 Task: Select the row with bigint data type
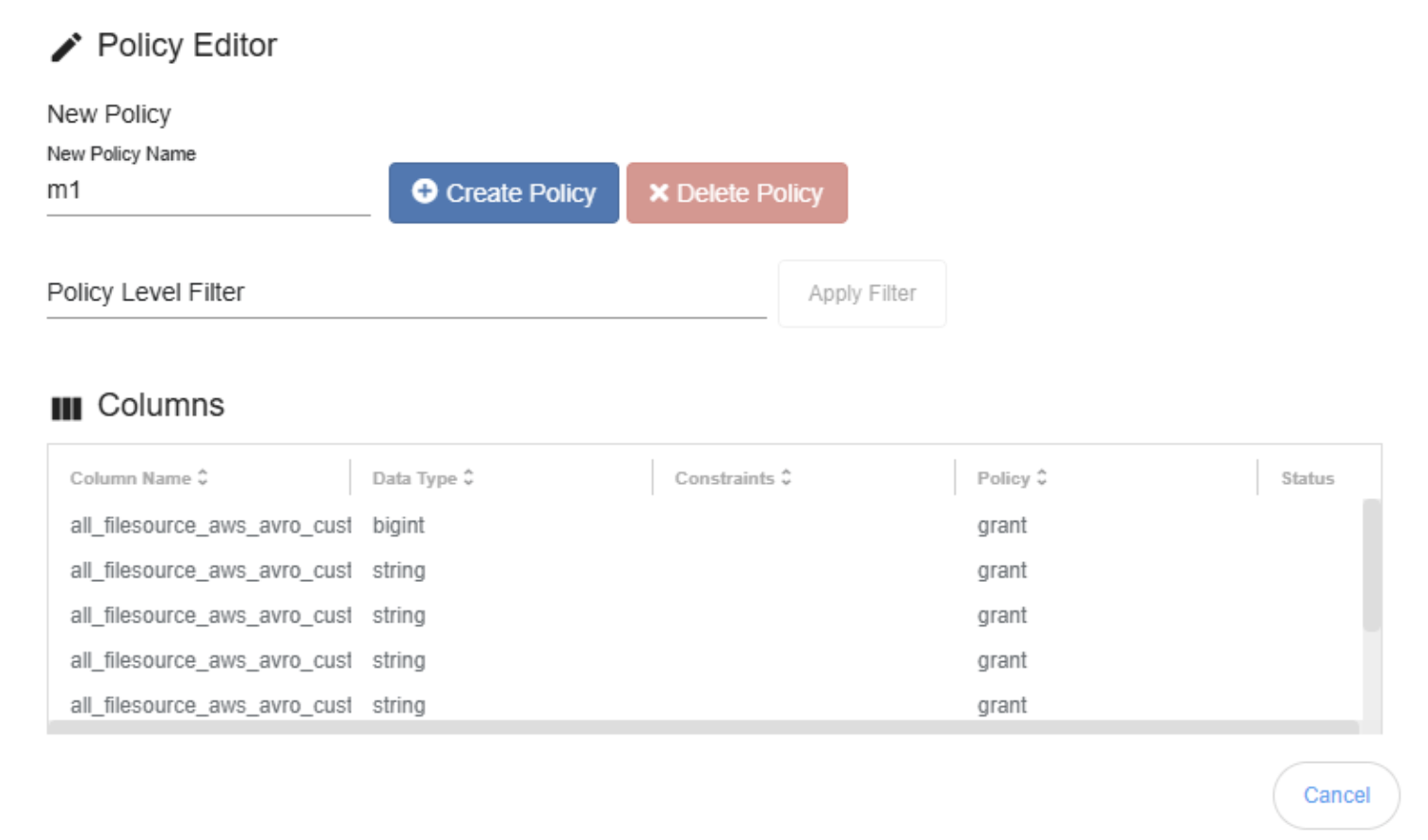coord(398,525)
